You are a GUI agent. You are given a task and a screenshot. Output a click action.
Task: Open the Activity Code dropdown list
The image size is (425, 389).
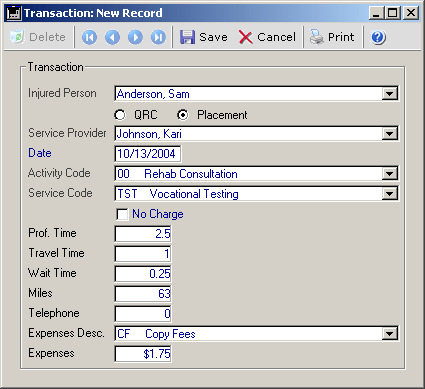(x=389, y=174)
